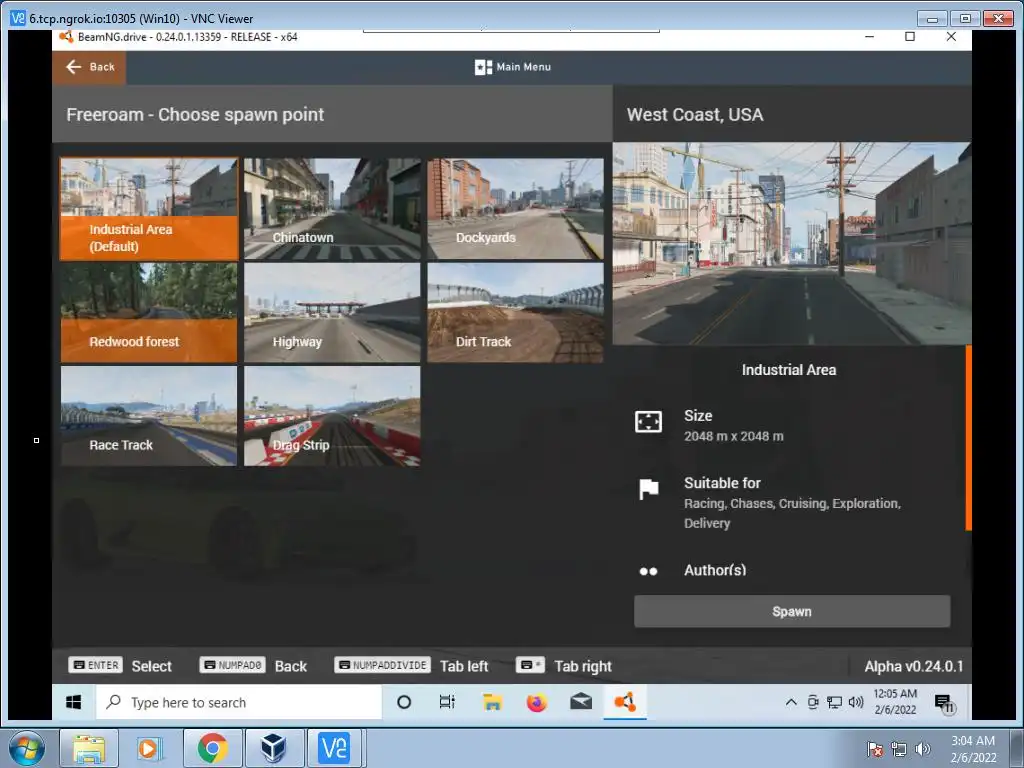Image resolution: width=1024 pixels, height=768 pixels.
Task: Minimize the BeamNG.drive window
Action: click(869, 37)
